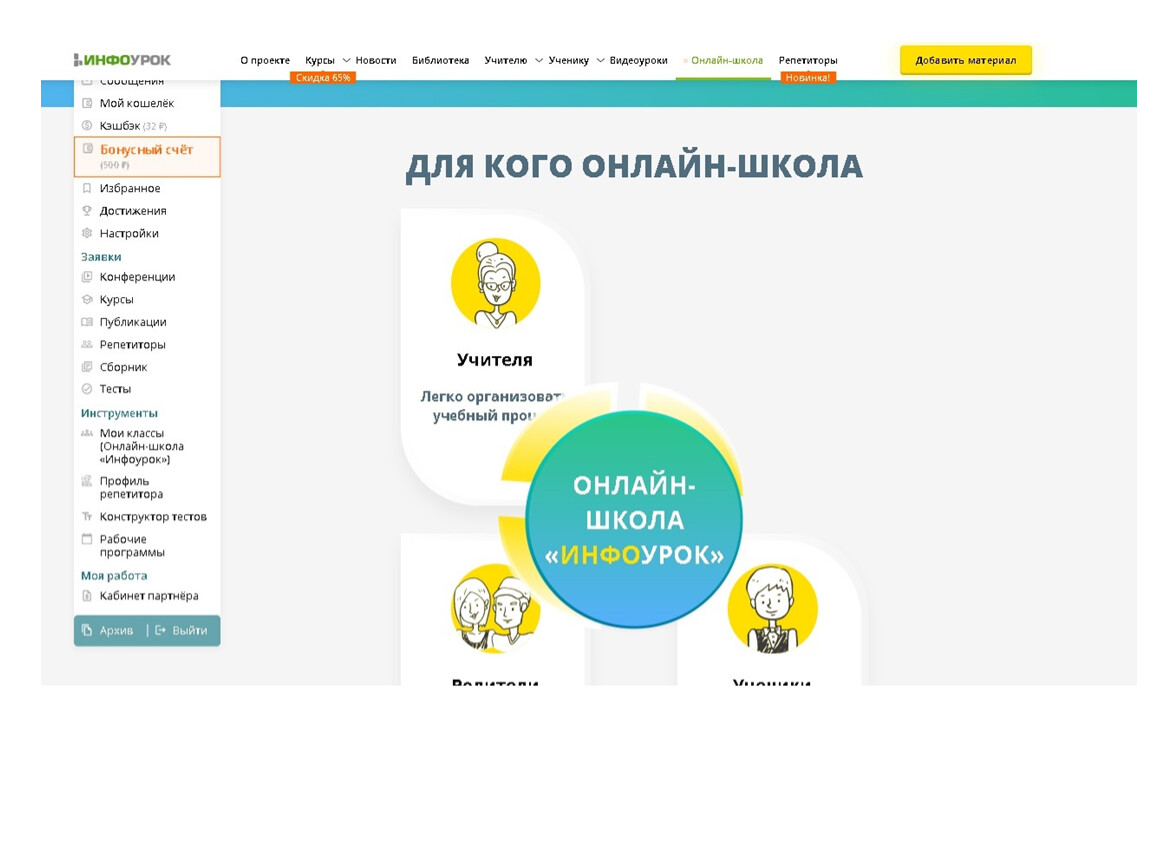This screenshot has width=1150, height=864.
Task: Open the Архив button in the sidebar footer
Action: tap(109, 631)
